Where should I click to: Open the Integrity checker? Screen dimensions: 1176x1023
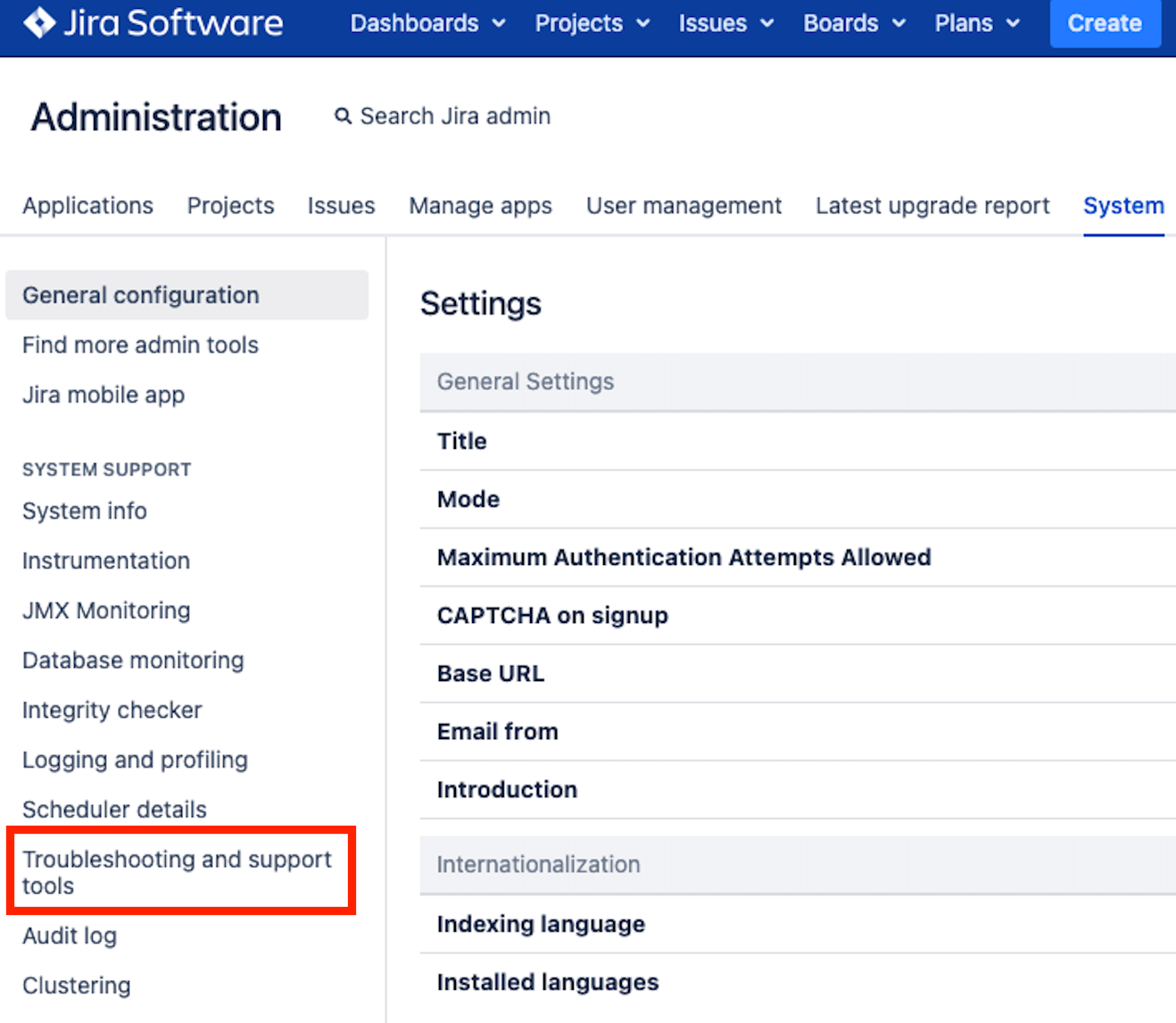coord(112,711)
